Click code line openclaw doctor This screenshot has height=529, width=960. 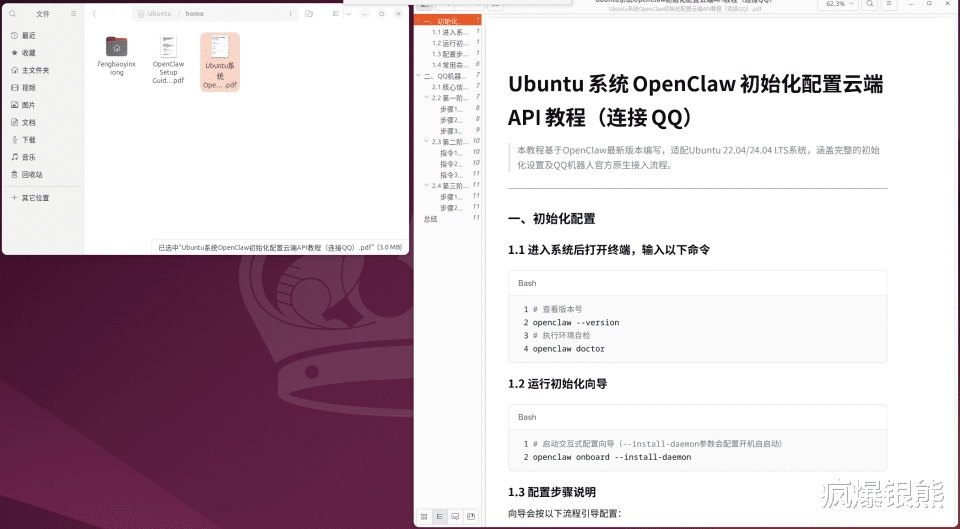[x=568, y=349]
